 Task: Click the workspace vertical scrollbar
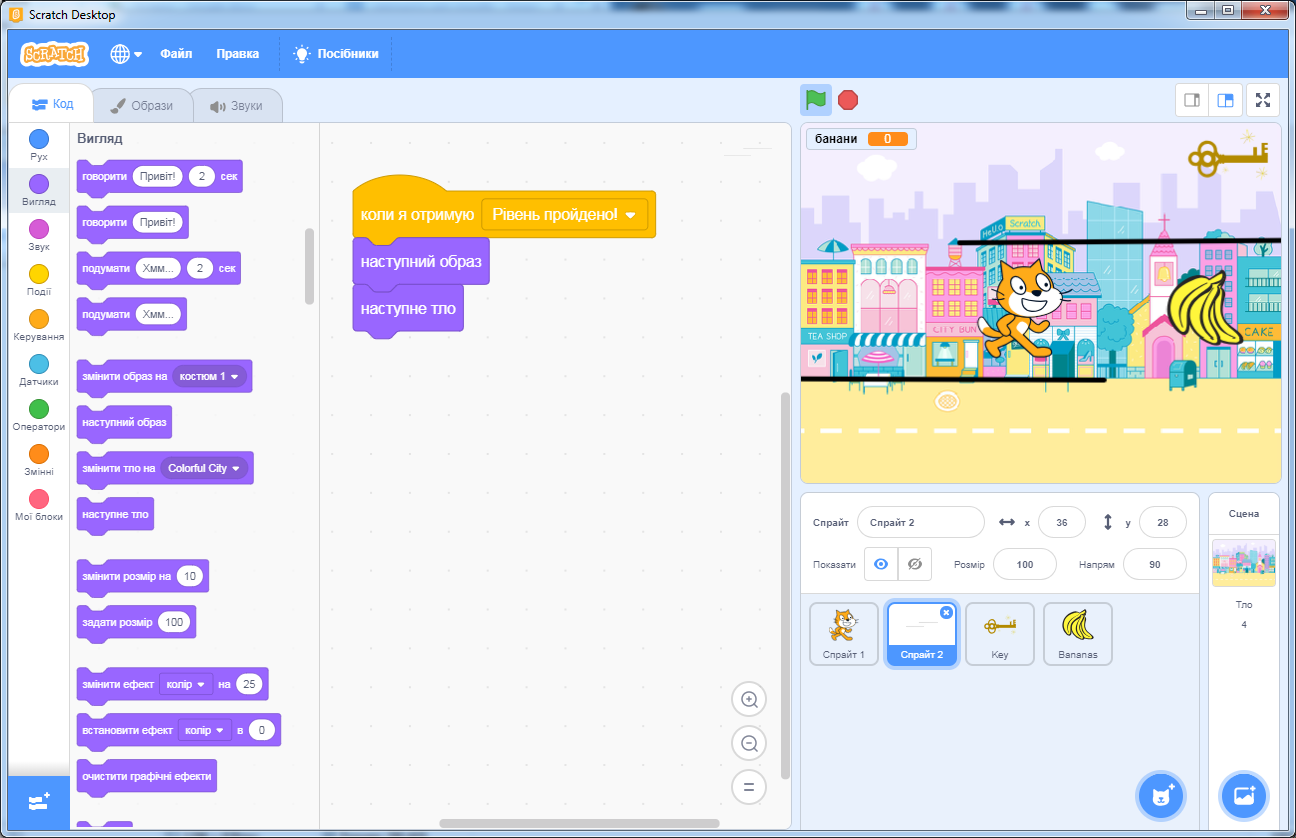[785, 585]
